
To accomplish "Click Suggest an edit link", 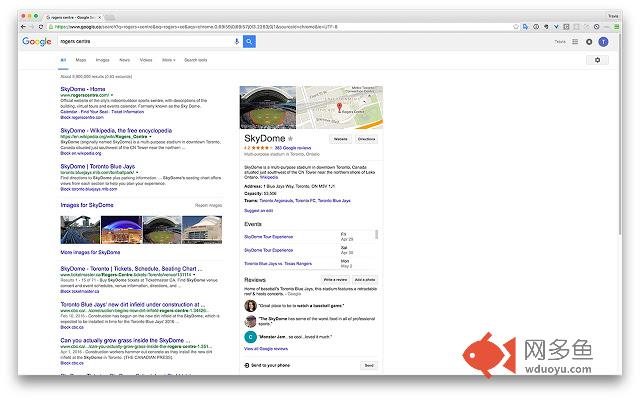I will click(258, 211).
